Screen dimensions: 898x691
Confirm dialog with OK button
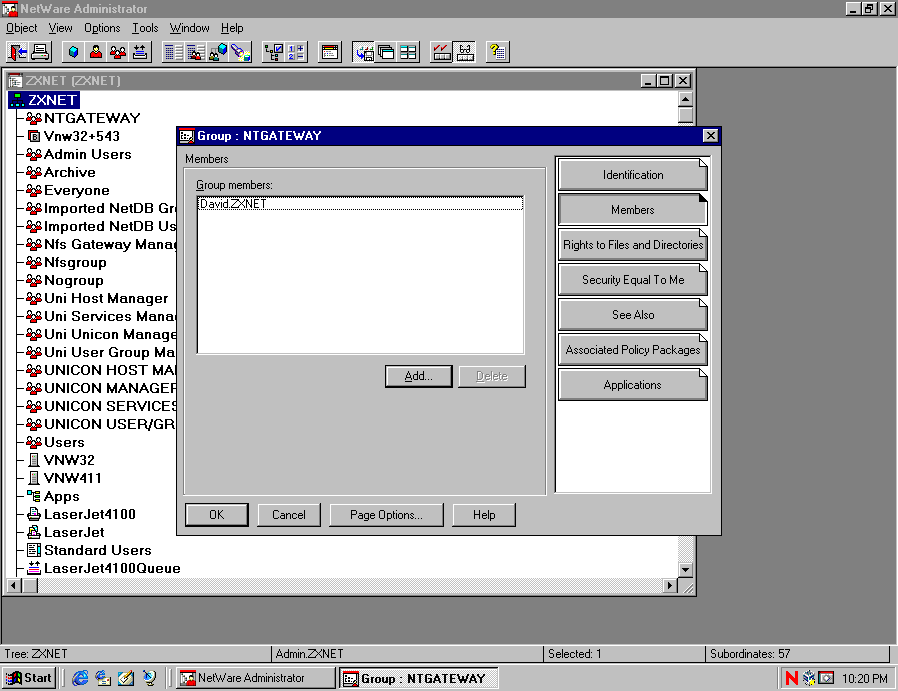click(x=216, y=515)
